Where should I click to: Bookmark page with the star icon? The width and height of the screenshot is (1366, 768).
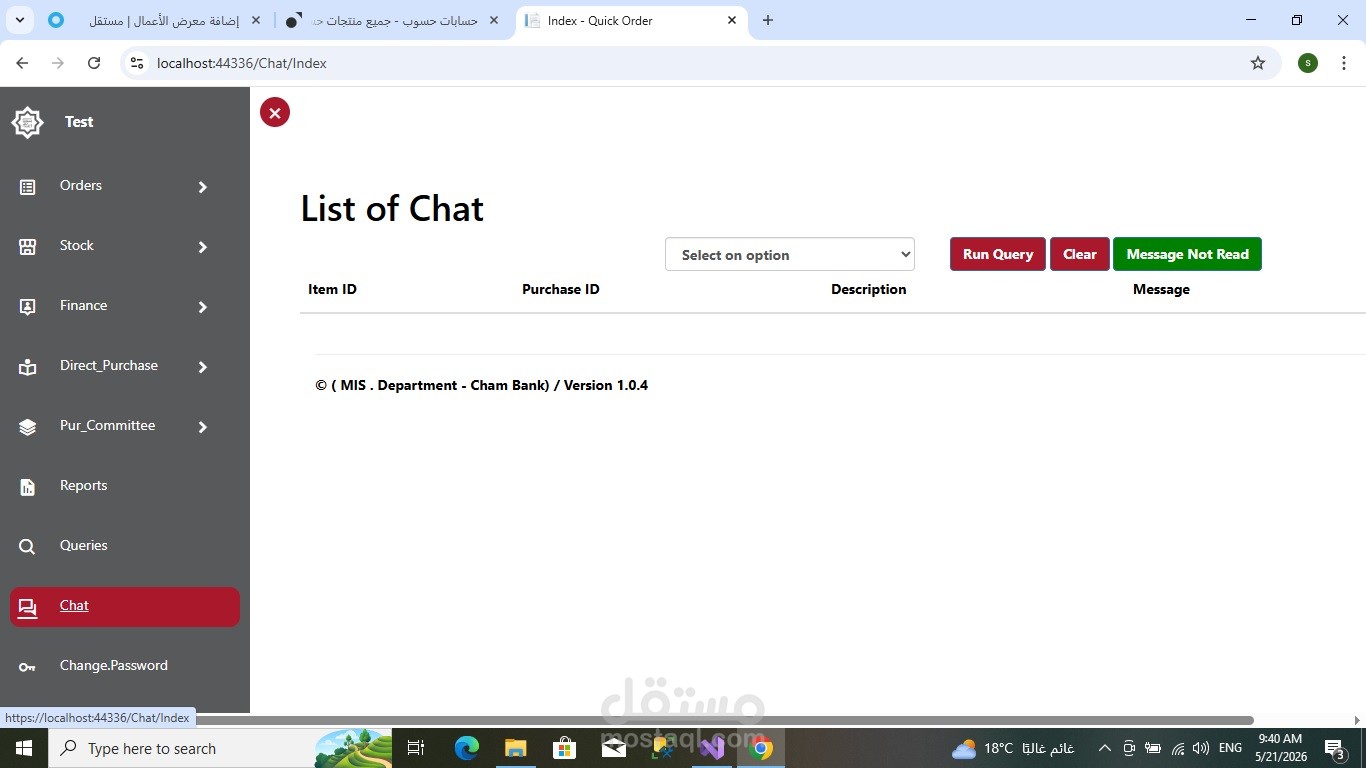point(1258,63)
